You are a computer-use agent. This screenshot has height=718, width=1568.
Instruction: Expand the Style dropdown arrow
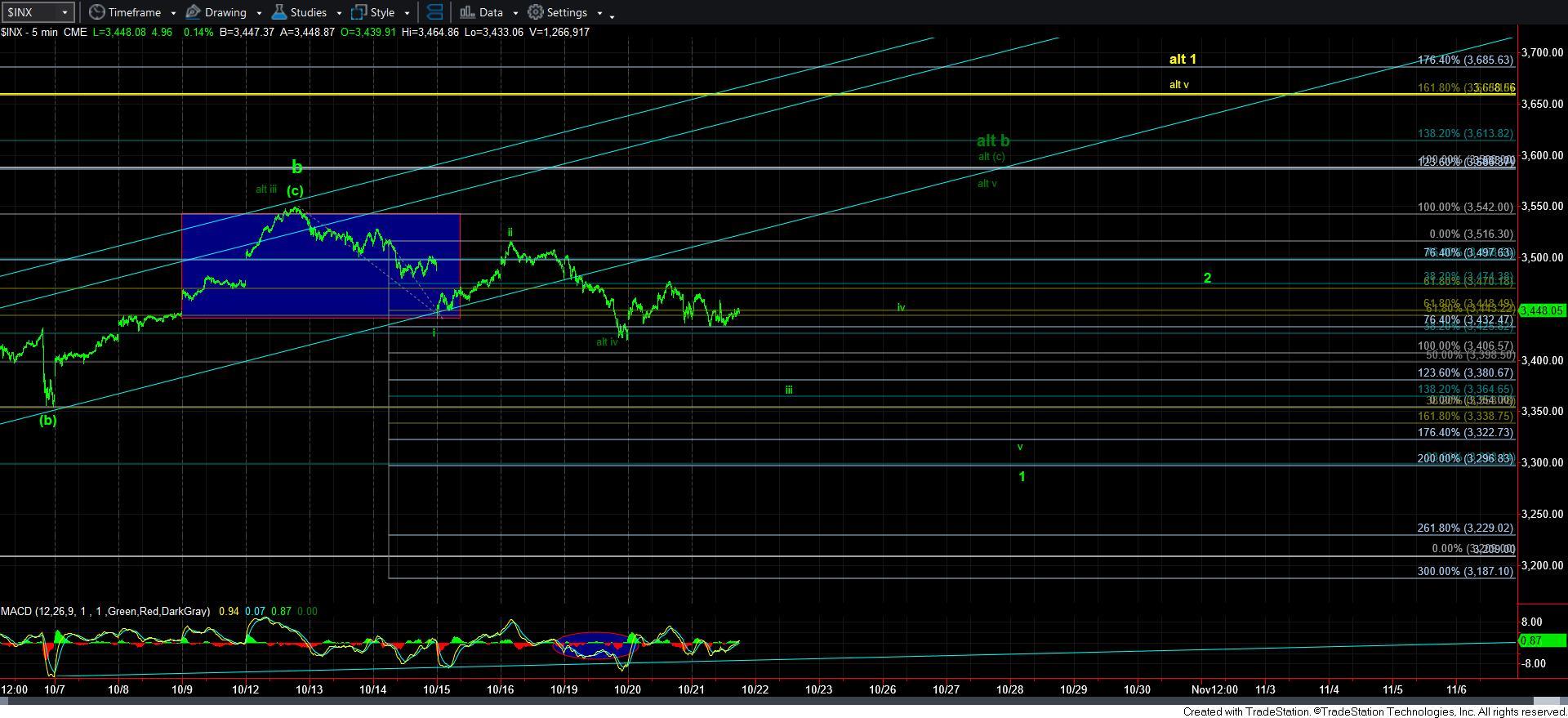407,13
